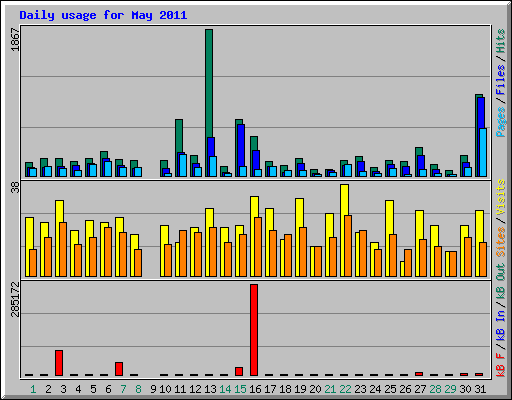Click day label 25 on the x-axis
Viewport: 512px width, 400px height.
390,389
